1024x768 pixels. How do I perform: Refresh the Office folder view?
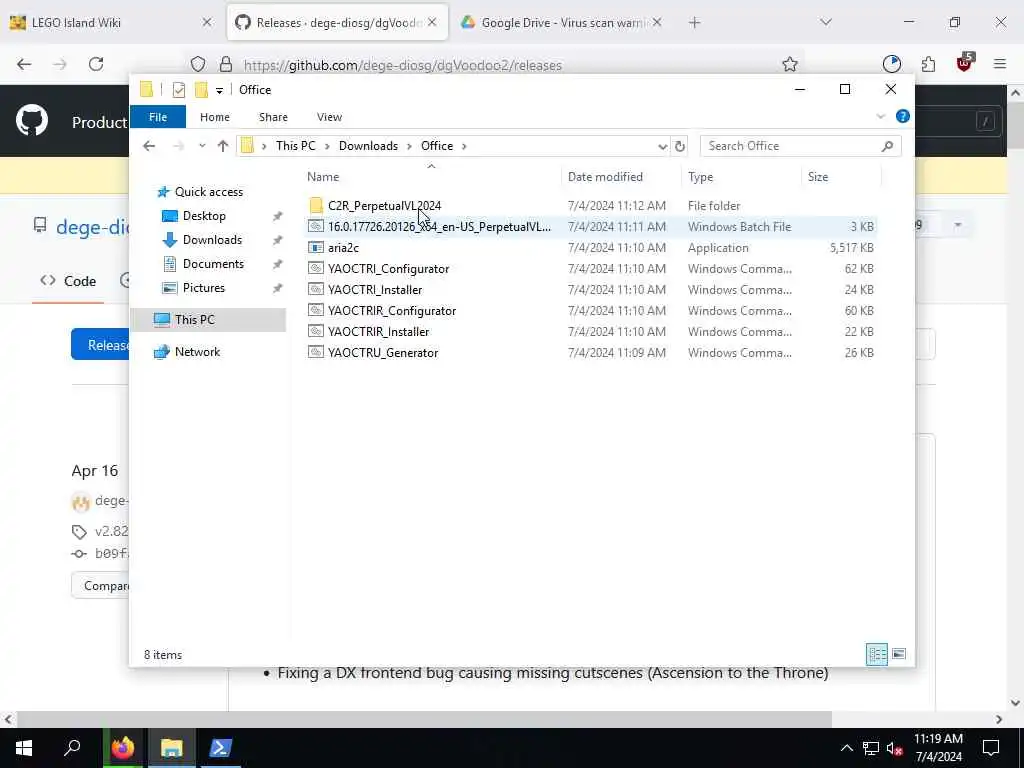(680, 146)
